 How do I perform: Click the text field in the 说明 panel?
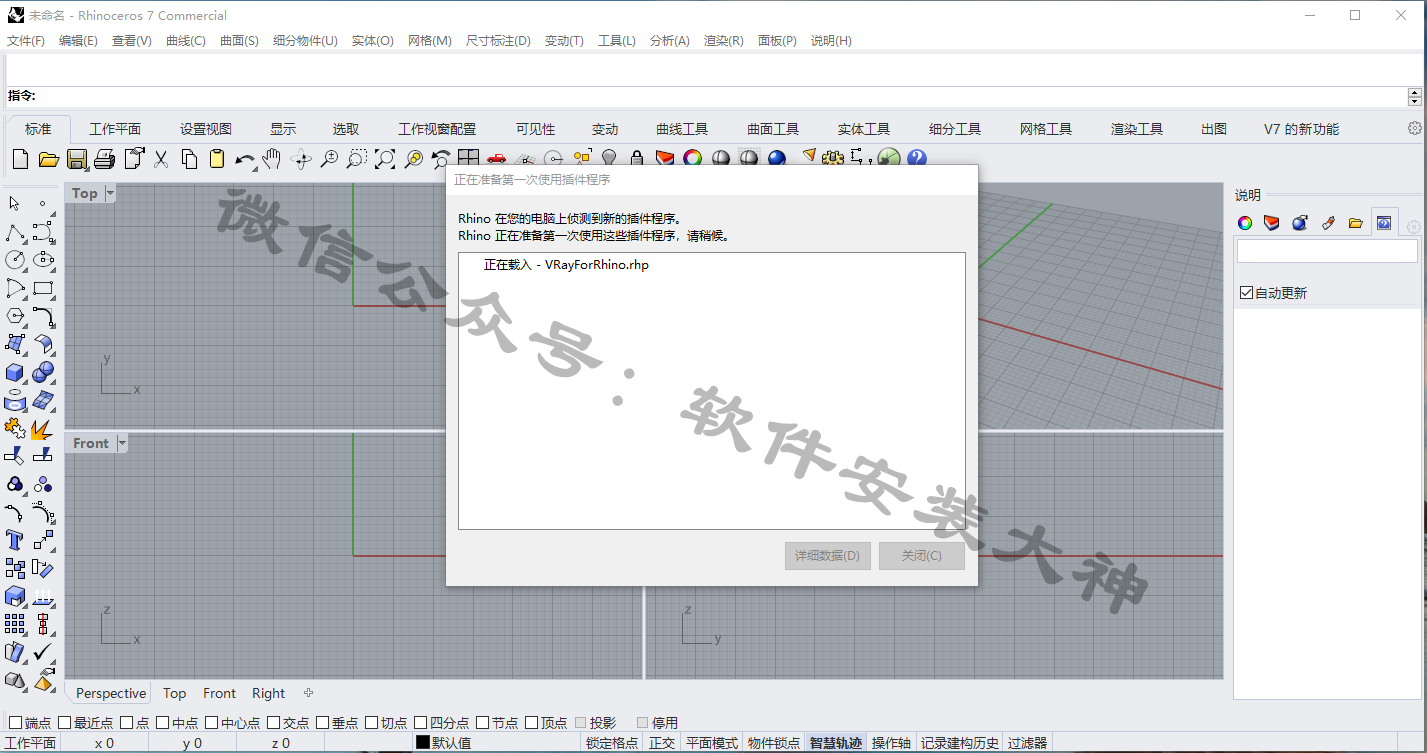[1327, 251]
